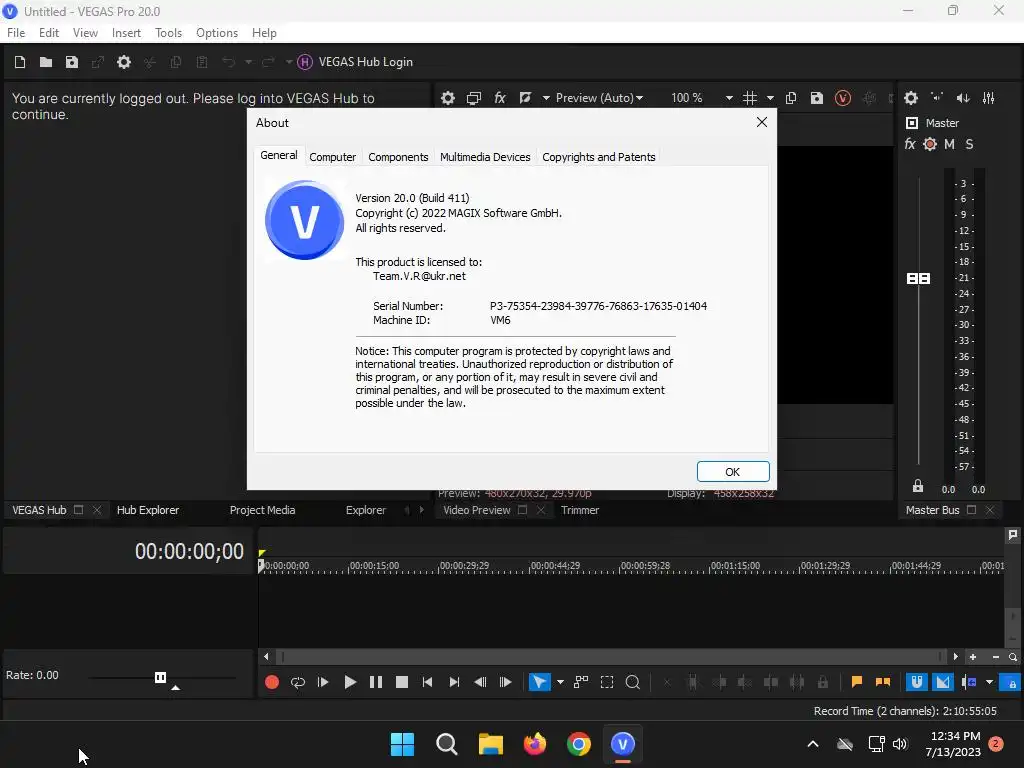The height and width of the screenshot is (768, 1024).
Task: Close the About dialog with X
Action: 761,122
